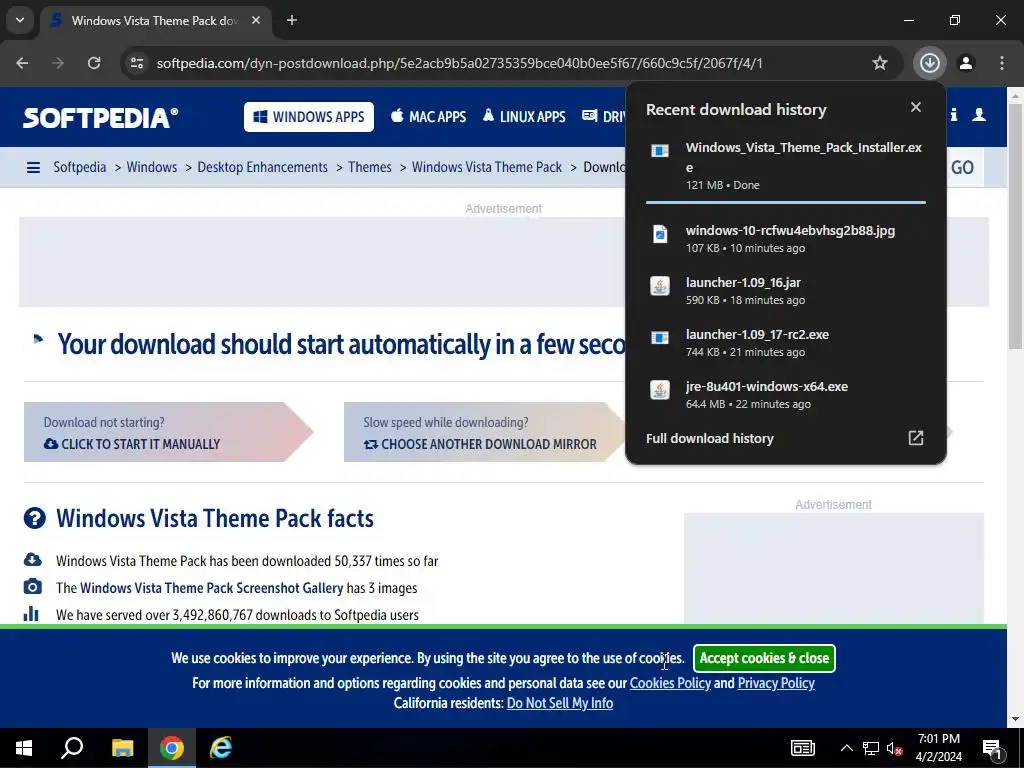Open Windows_Vista_Theme_Pack_Installer.exe download entry
The width and height of the screenshot is (1024, 768).
click(x=786, y=166)
